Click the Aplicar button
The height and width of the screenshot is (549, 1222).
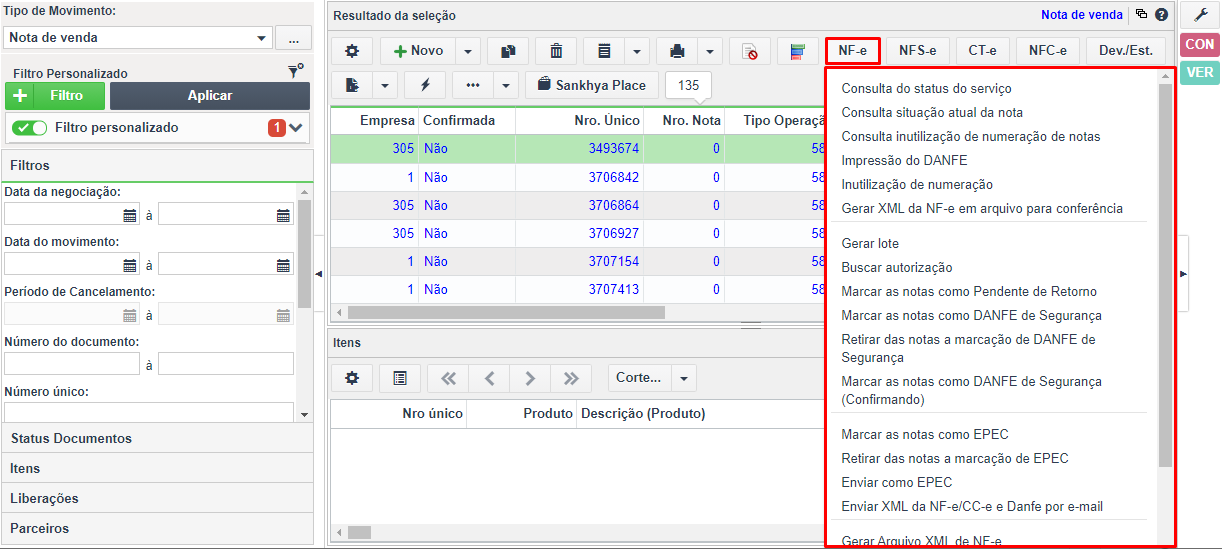pyautogui.click(x=210, y=96)
